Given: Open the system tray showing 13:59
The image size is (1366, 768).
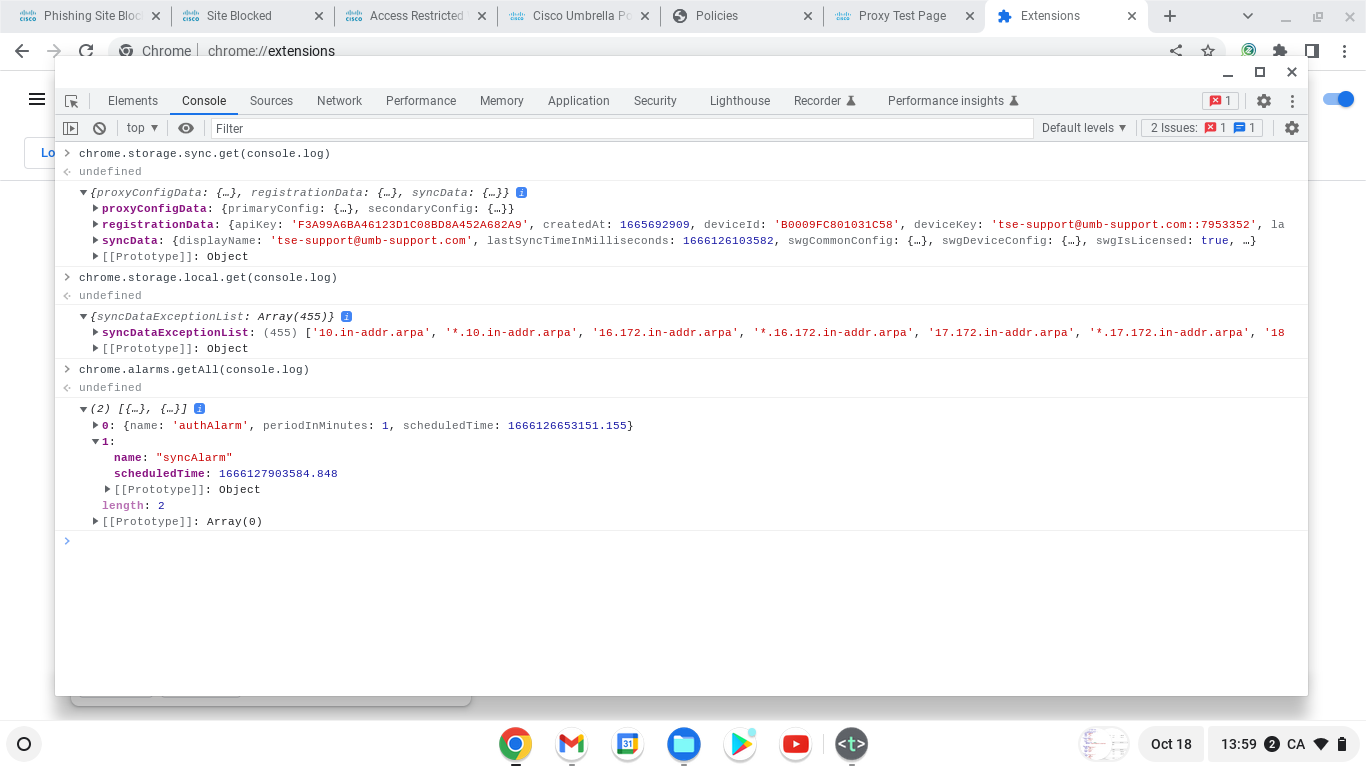Looking at the screenshot, I should click(x=1284, y=744).
